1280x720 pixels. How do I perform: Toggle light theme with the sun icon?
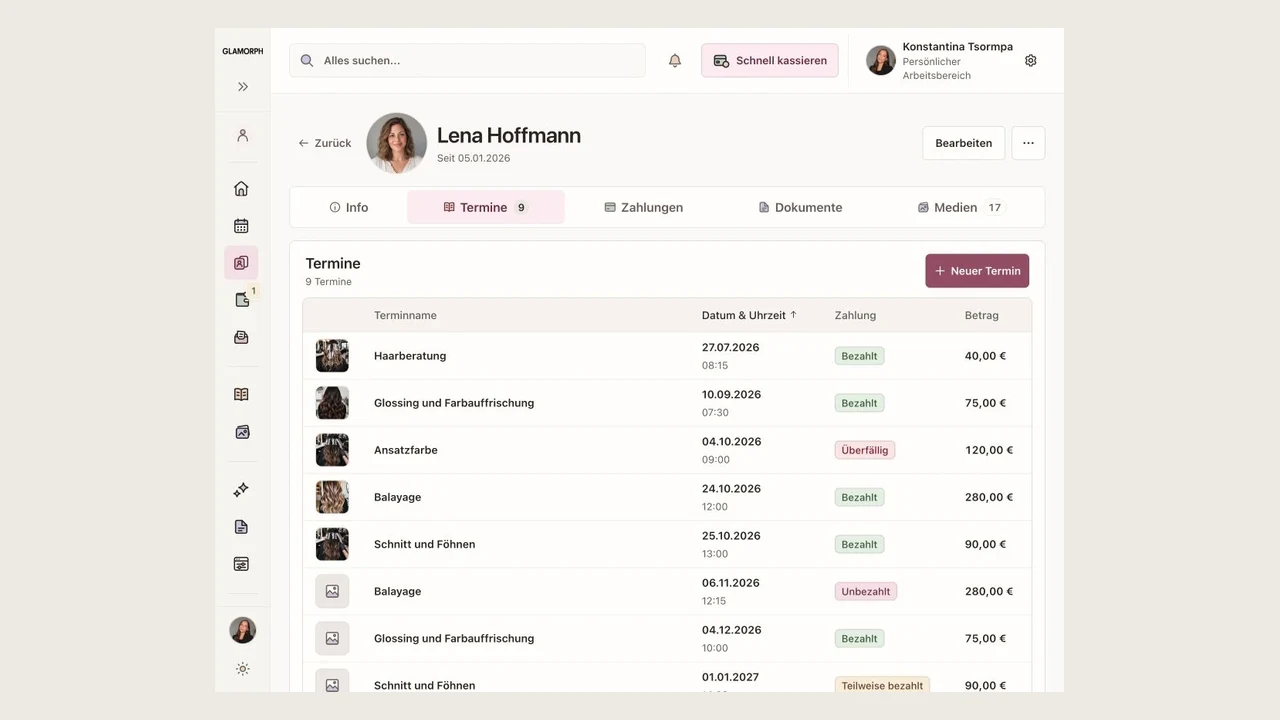pyautogui.click(x=242, y=669)
